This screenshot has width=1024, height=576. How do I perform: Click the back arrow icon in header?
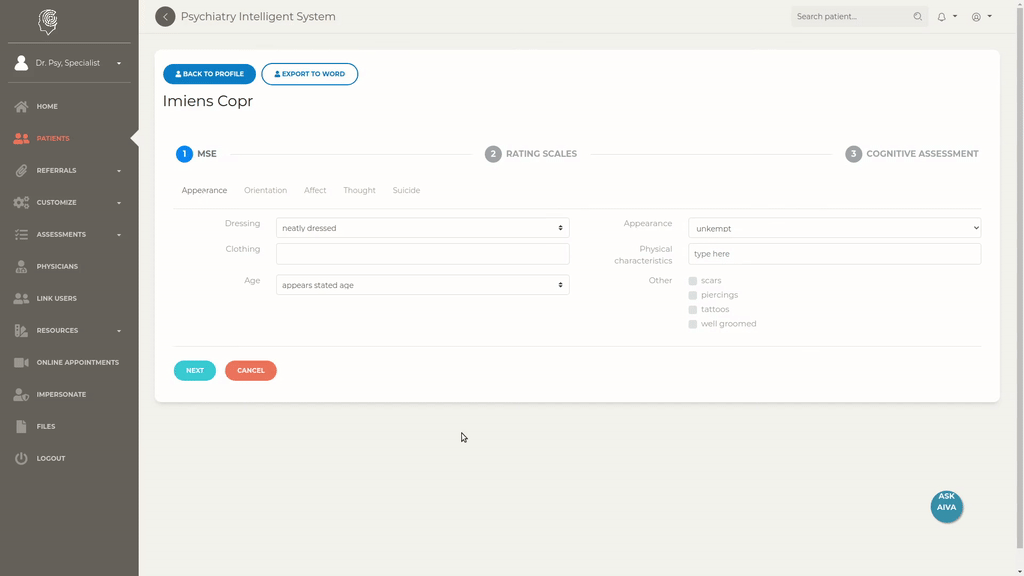click(165, 17)
